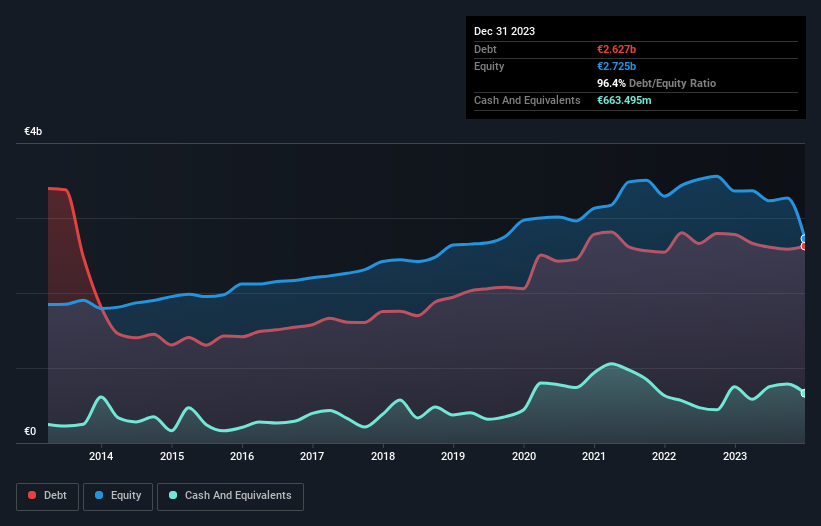Select the red Debt endpoint marker
Viewport: 821px width, 526px height.
[x=804, y=246]
